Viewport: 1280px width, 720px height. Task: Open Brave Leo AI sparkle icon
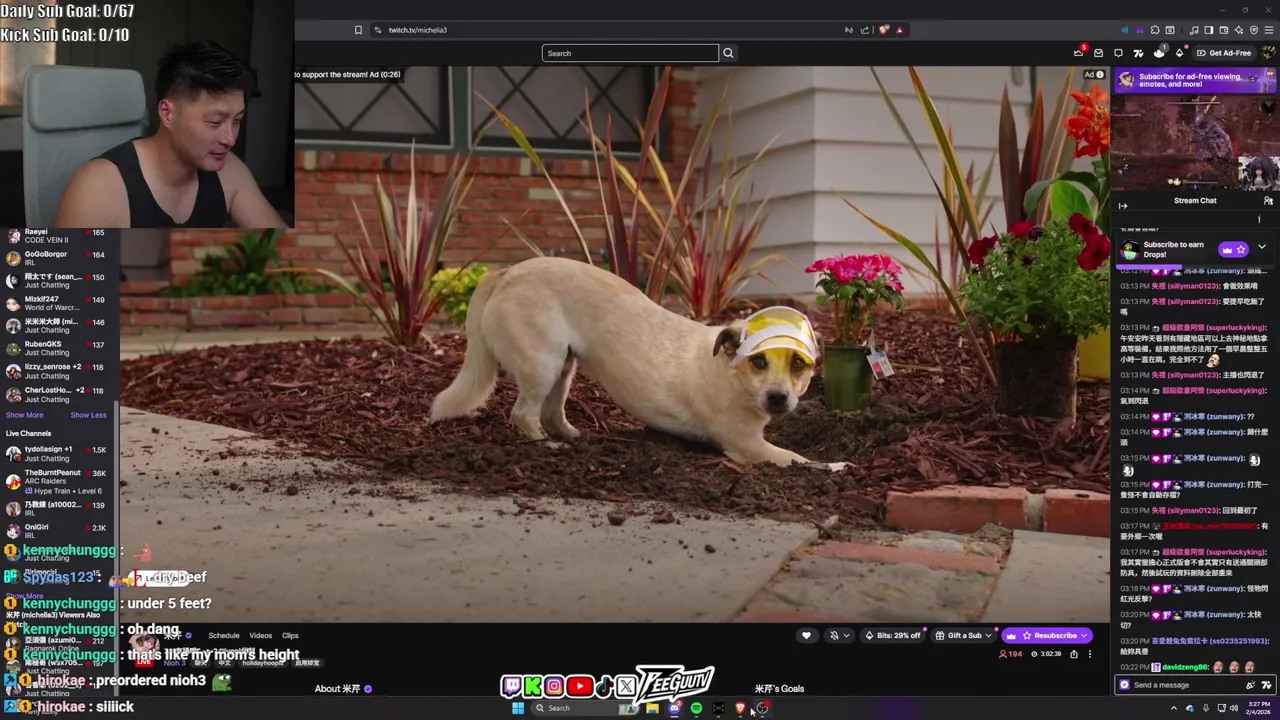point(1239,30)
